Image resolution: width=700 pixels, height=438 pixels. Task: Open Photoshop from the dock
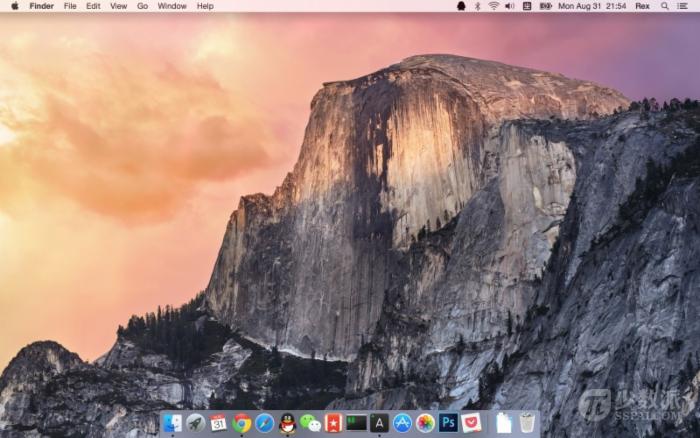click(x=448, y=422)
